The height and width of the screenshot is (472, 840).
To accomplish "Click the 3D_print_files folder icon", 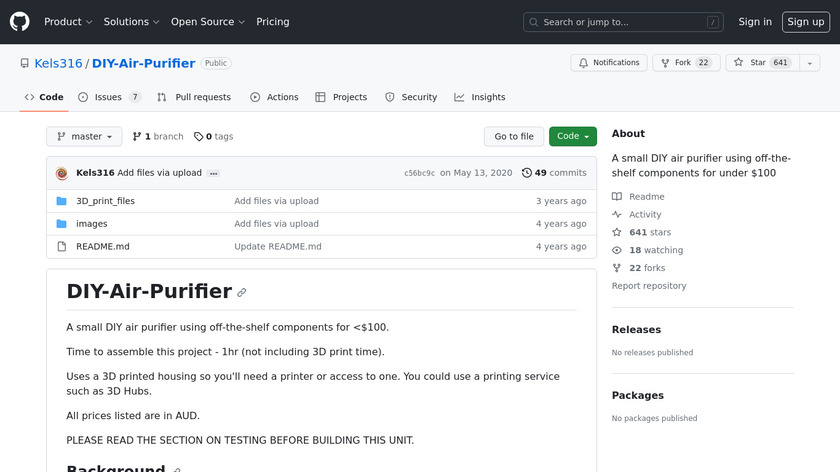I will [62, 201].
